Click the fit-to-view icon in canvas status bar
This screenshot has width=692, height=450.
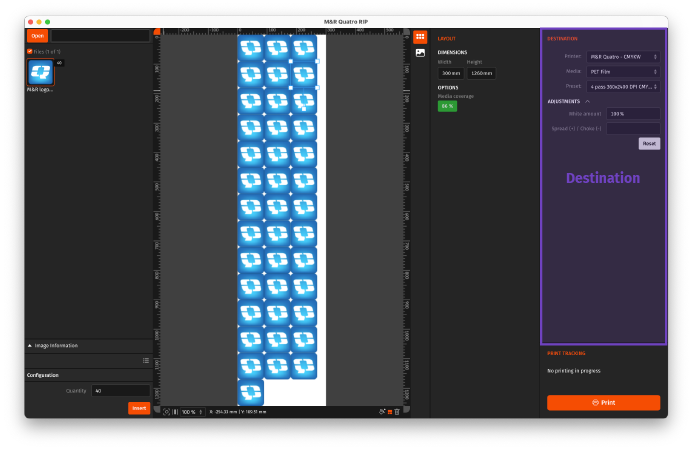pos(167,411)
